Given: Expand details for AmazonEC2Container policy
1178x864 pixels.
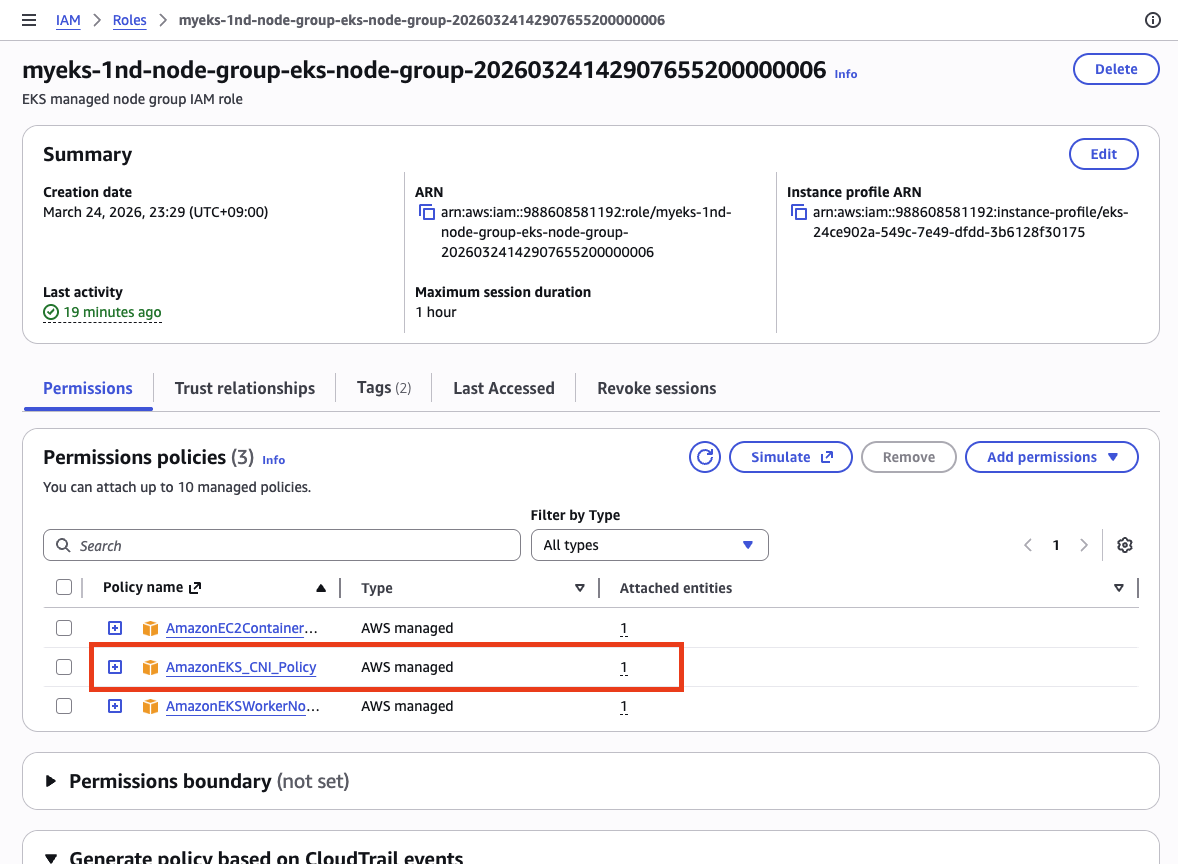Looking at the screenshot, I should tap(114, 627).
